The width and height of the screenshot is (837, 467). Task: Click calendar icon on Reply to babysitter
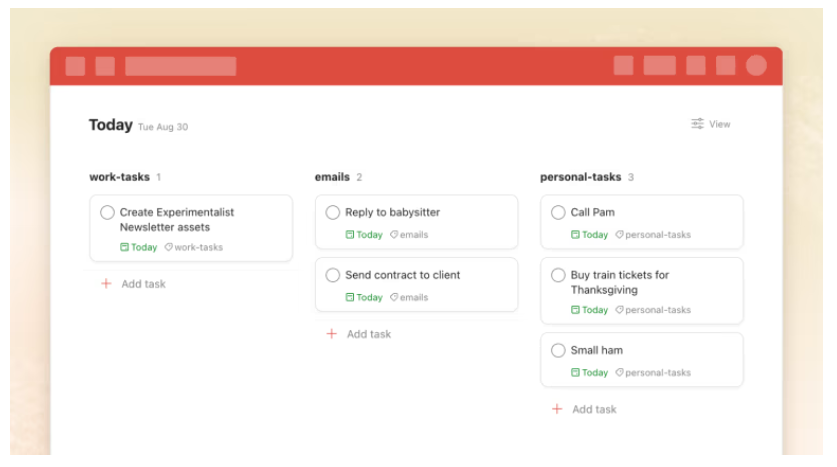350,234
